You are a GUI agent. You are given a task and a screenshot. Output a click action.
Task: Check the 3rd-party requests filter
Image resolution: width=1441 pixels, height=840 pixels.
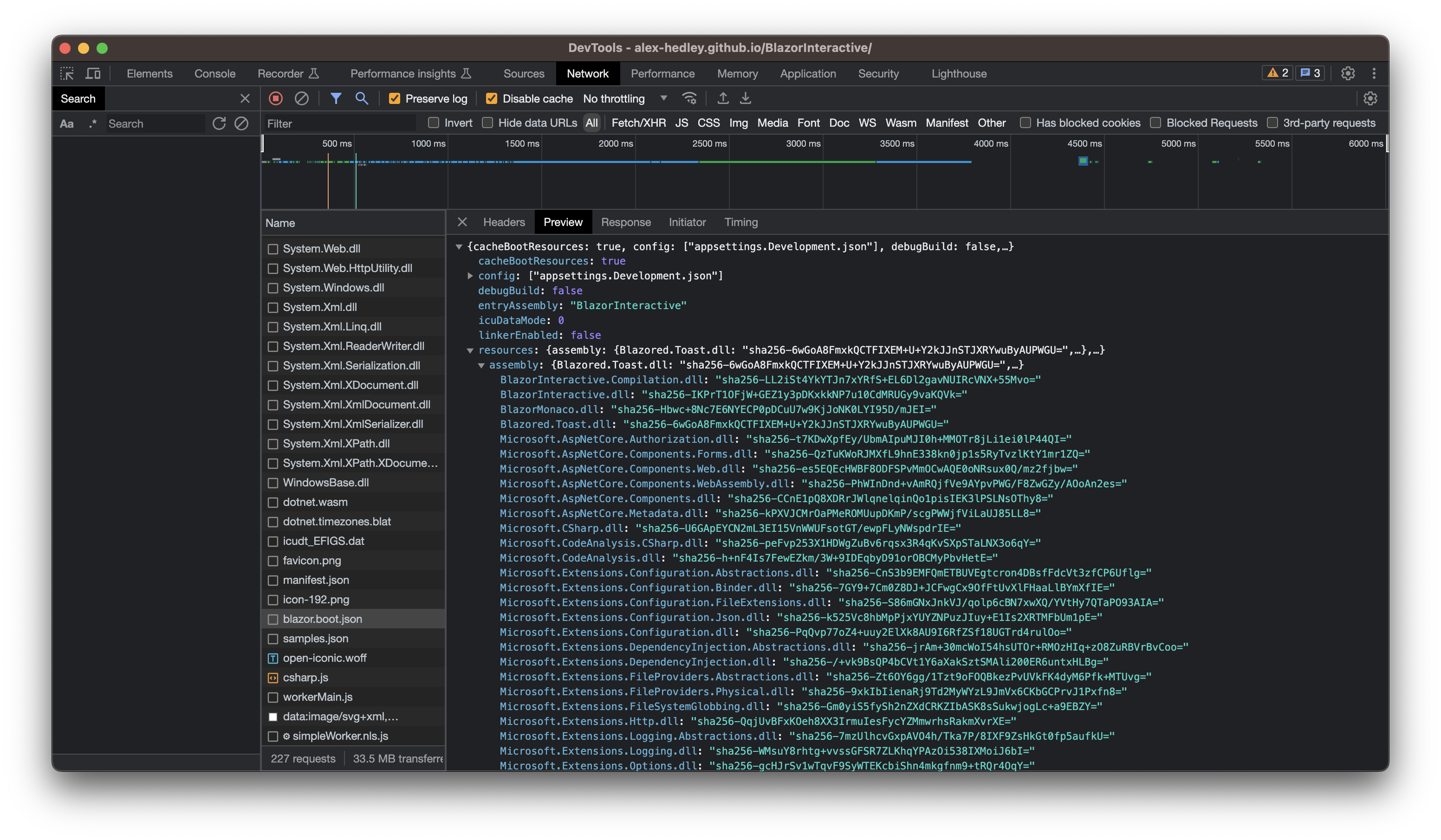tap(1272, 123)
